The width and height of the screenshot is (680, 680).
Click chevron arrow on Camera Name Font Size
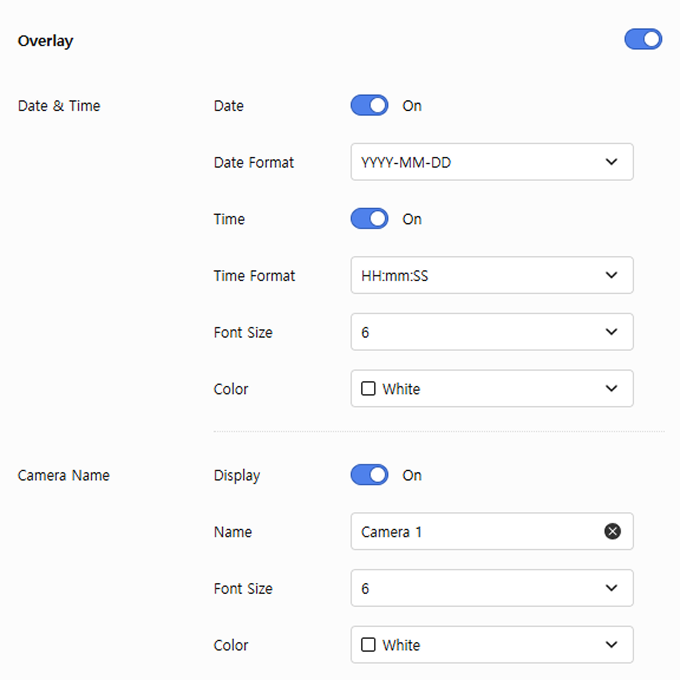pos(612,589)
